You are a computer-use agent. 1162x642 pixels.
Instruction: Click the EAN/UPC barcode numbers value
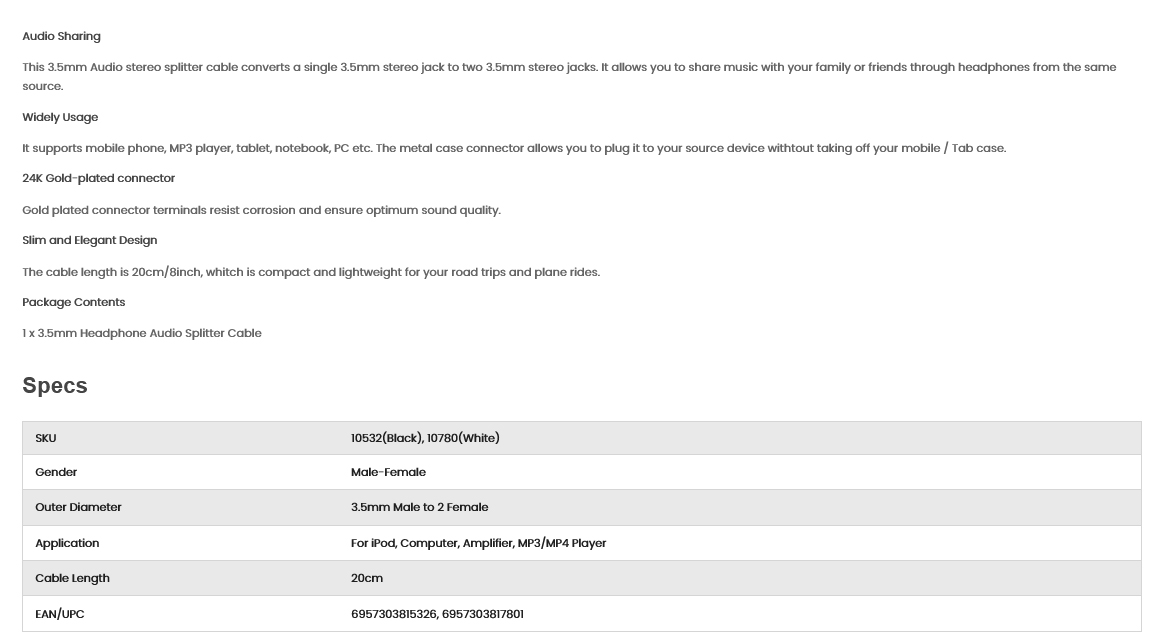tap(437, 614)
